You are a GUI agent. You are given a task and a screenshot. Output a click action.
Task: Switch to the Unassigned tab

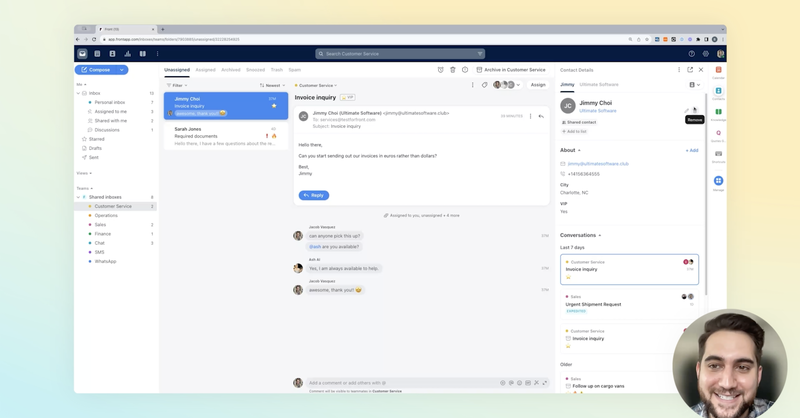click(177, 70)
